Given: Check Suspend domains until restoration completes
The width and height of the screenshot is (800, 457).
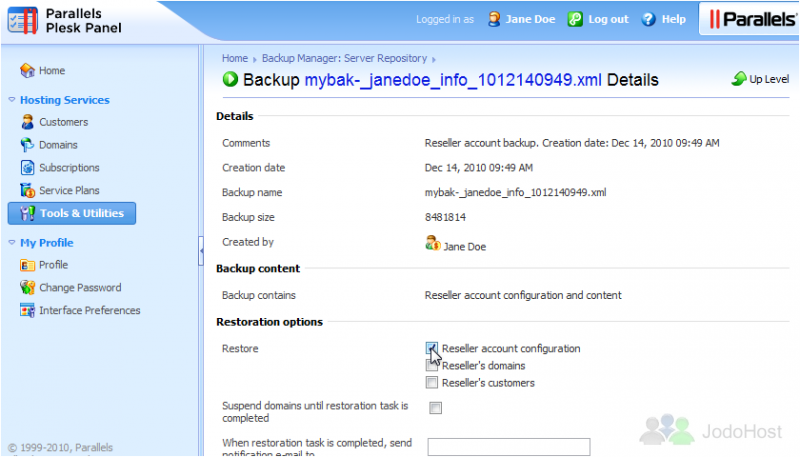Looking at the screenshot, I should (435, 408).
